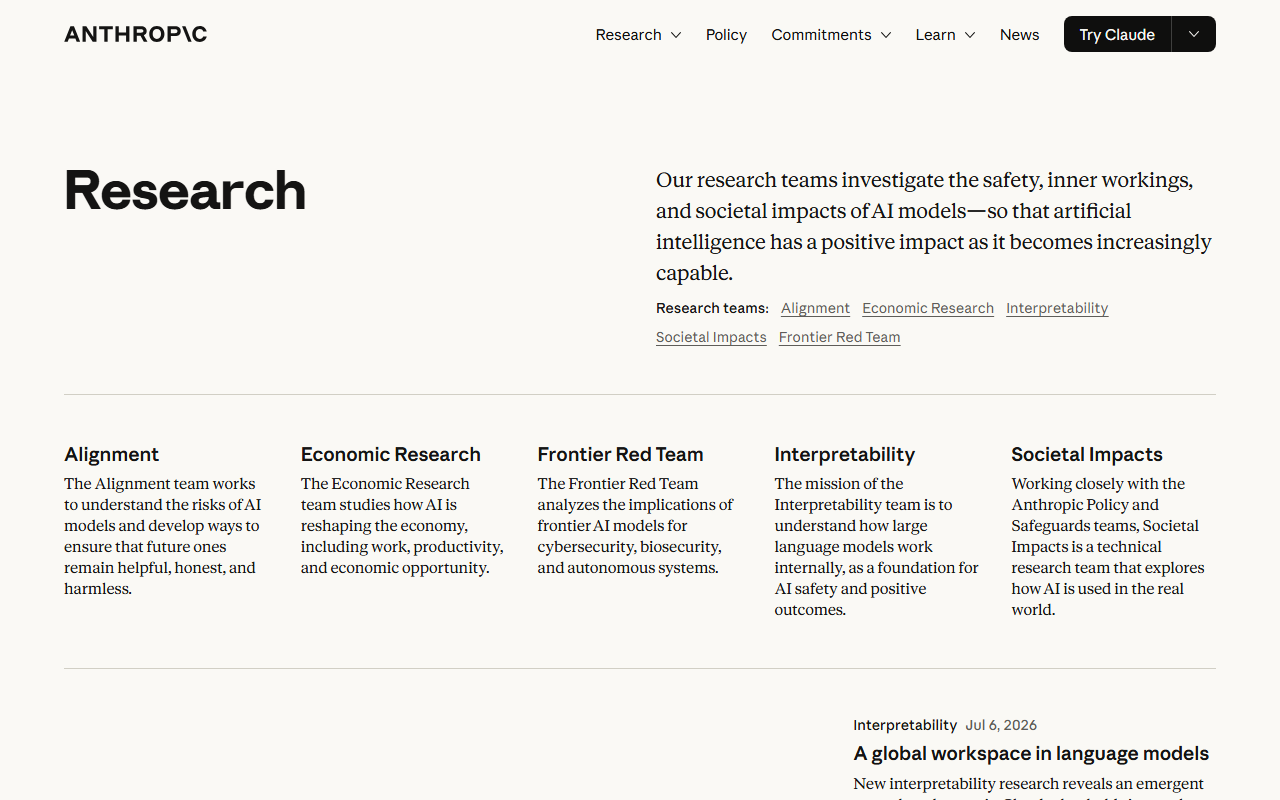
Task: Click the 'New interpretability research reveals' summary text
Action: click(1029, 787)
